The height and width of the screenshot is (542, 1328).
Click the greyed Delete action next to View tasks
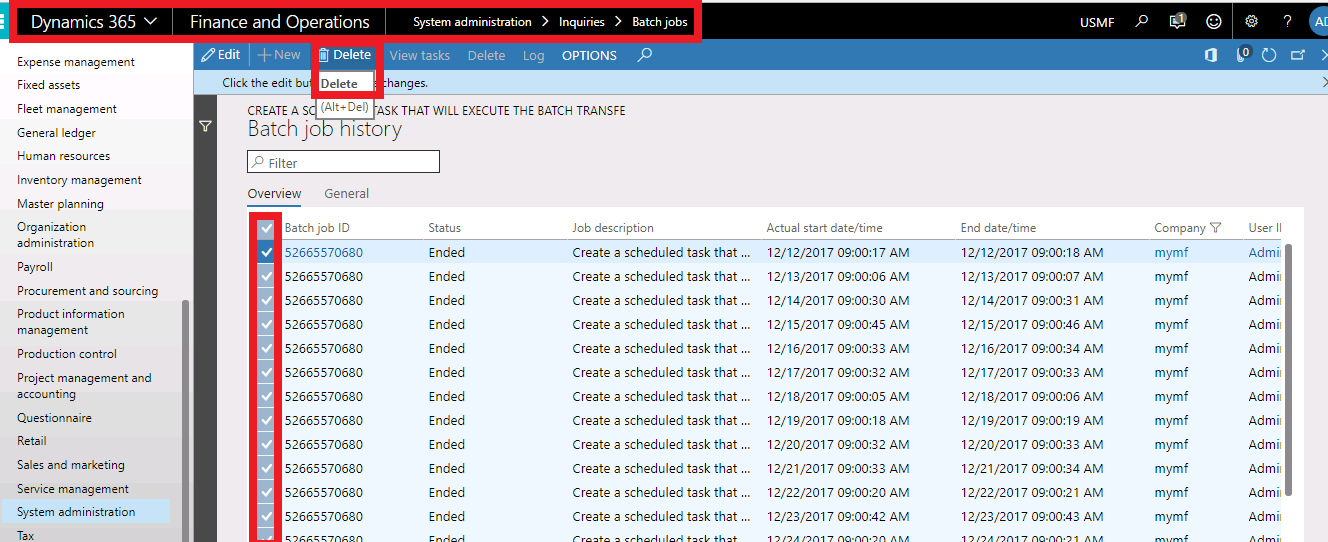pyautogui.click(x=487, y=56)
